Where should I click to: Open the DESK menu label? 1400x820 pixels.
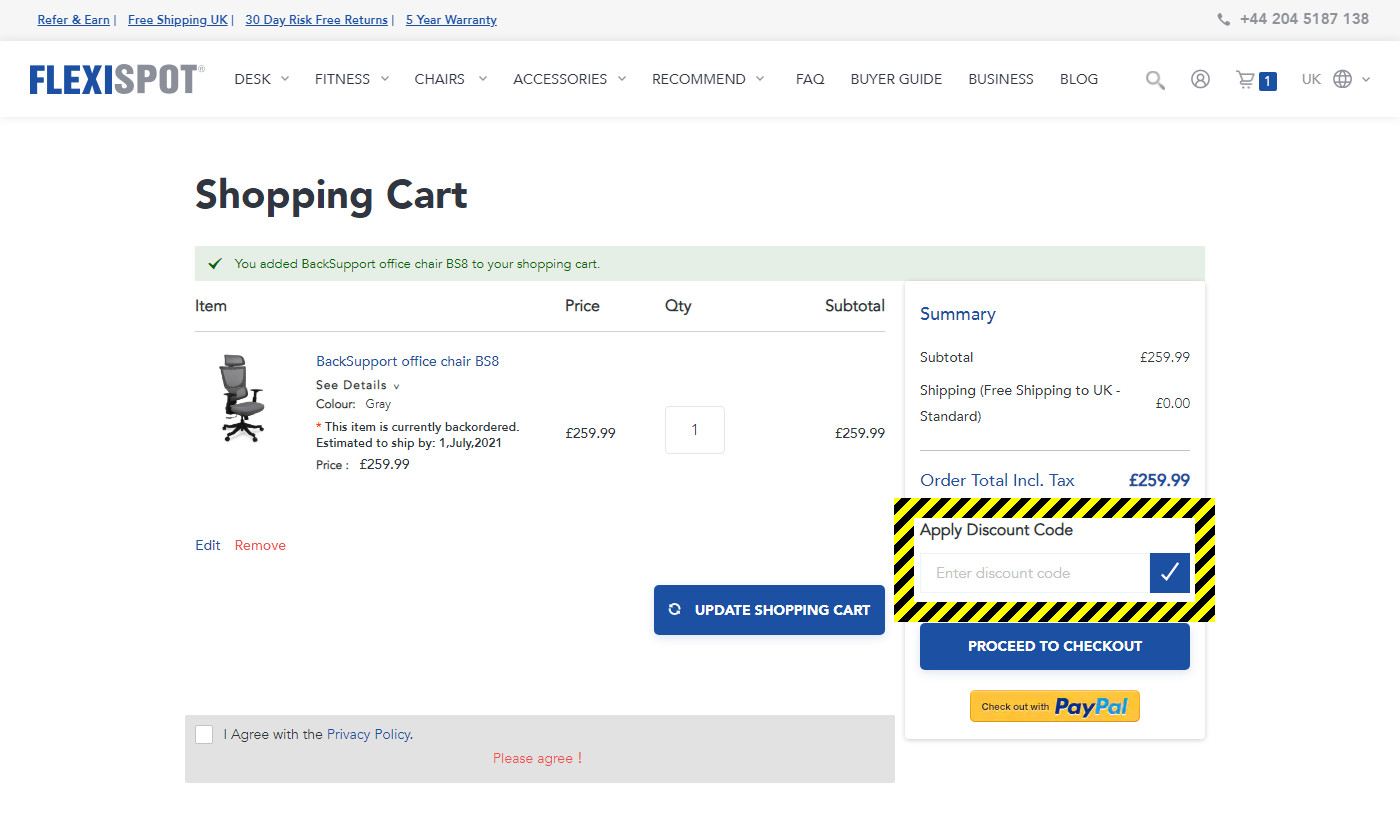click(253, 79)
